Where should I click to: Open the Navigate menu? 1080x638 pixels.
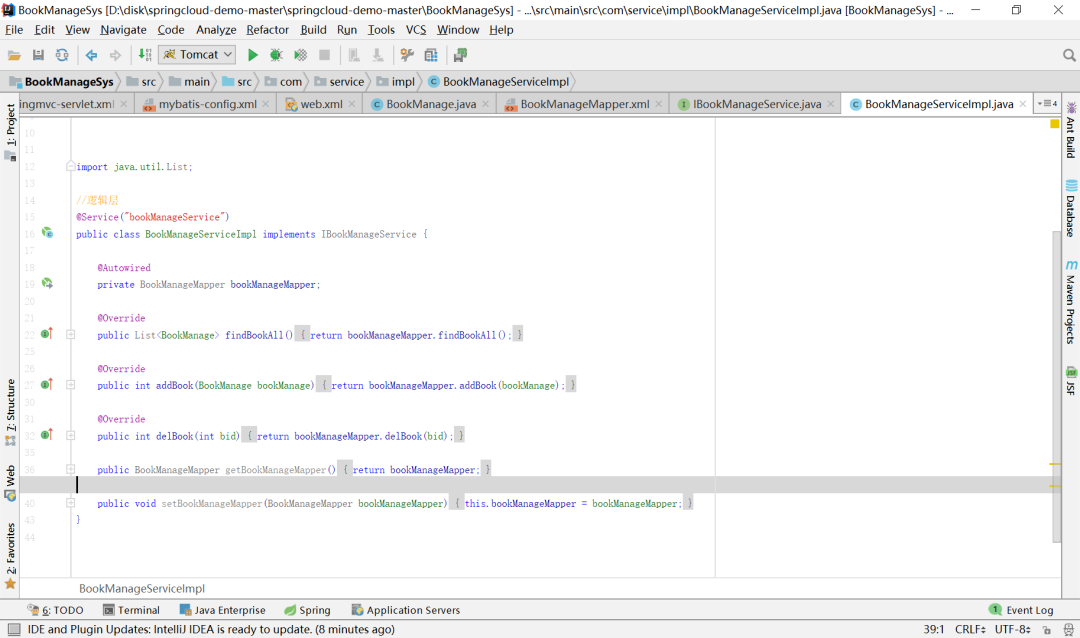[123, 30]
